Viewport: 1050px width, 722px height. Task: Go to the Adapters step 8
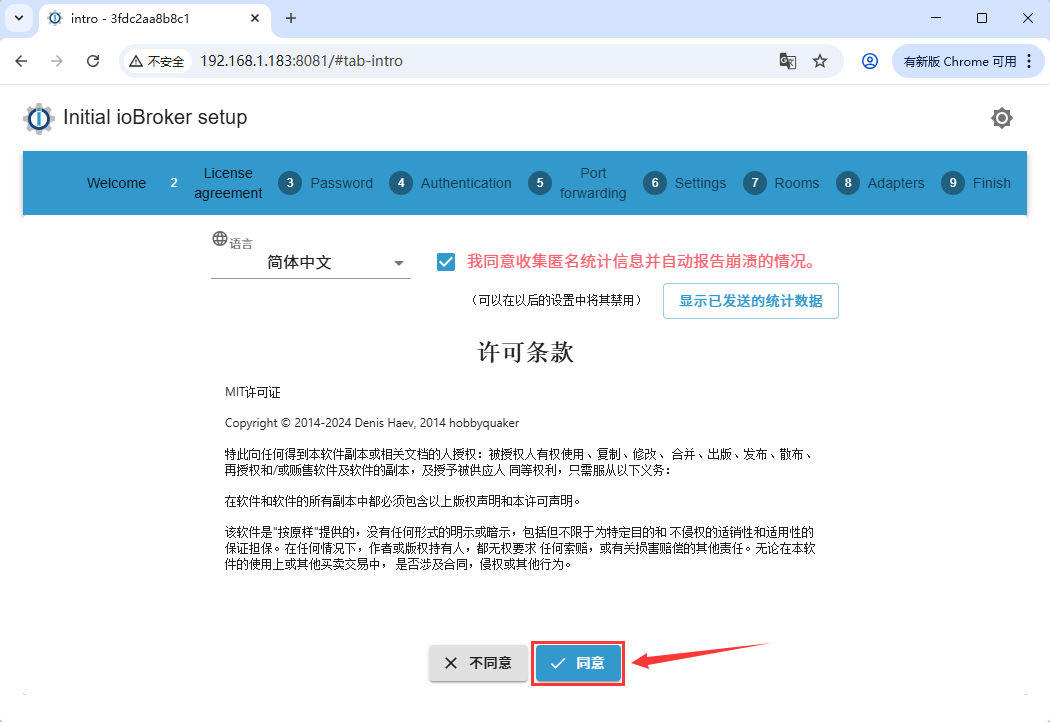(x=880, y=183)
